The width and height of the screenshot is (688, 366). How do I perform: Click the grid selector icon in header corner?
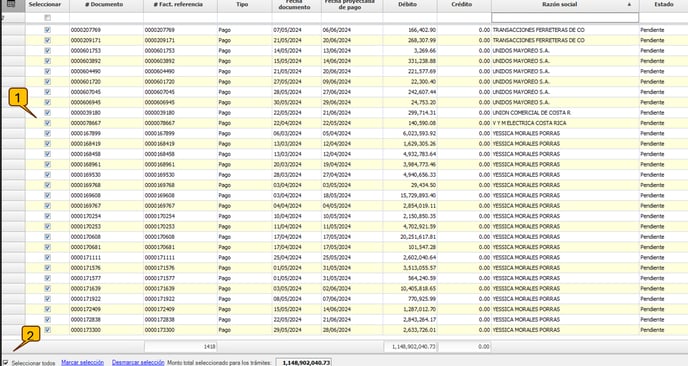pyautogui.click(x=11, y=4)
